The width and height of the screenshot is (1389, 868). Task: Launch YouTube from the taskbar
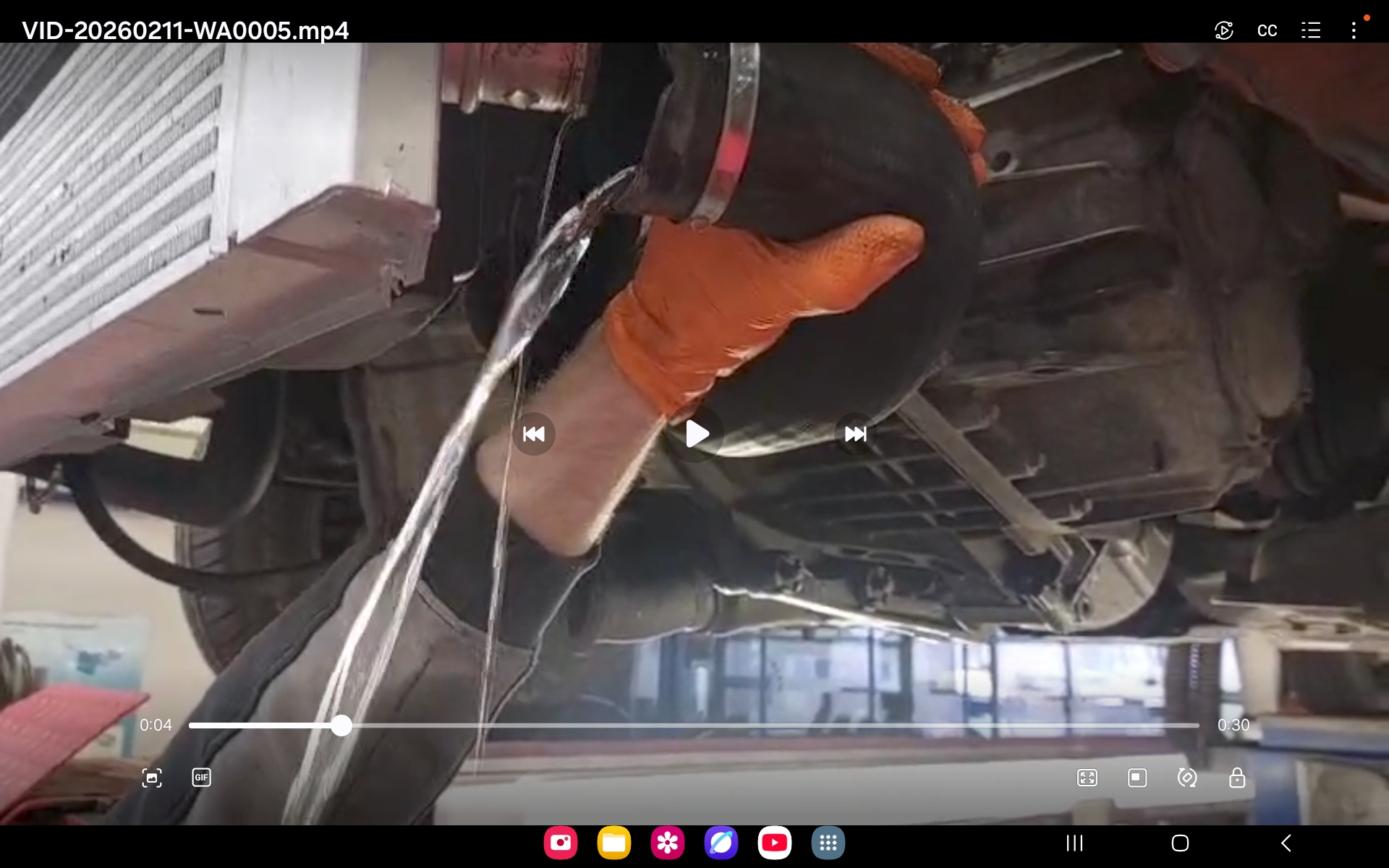tap(775, 843)
